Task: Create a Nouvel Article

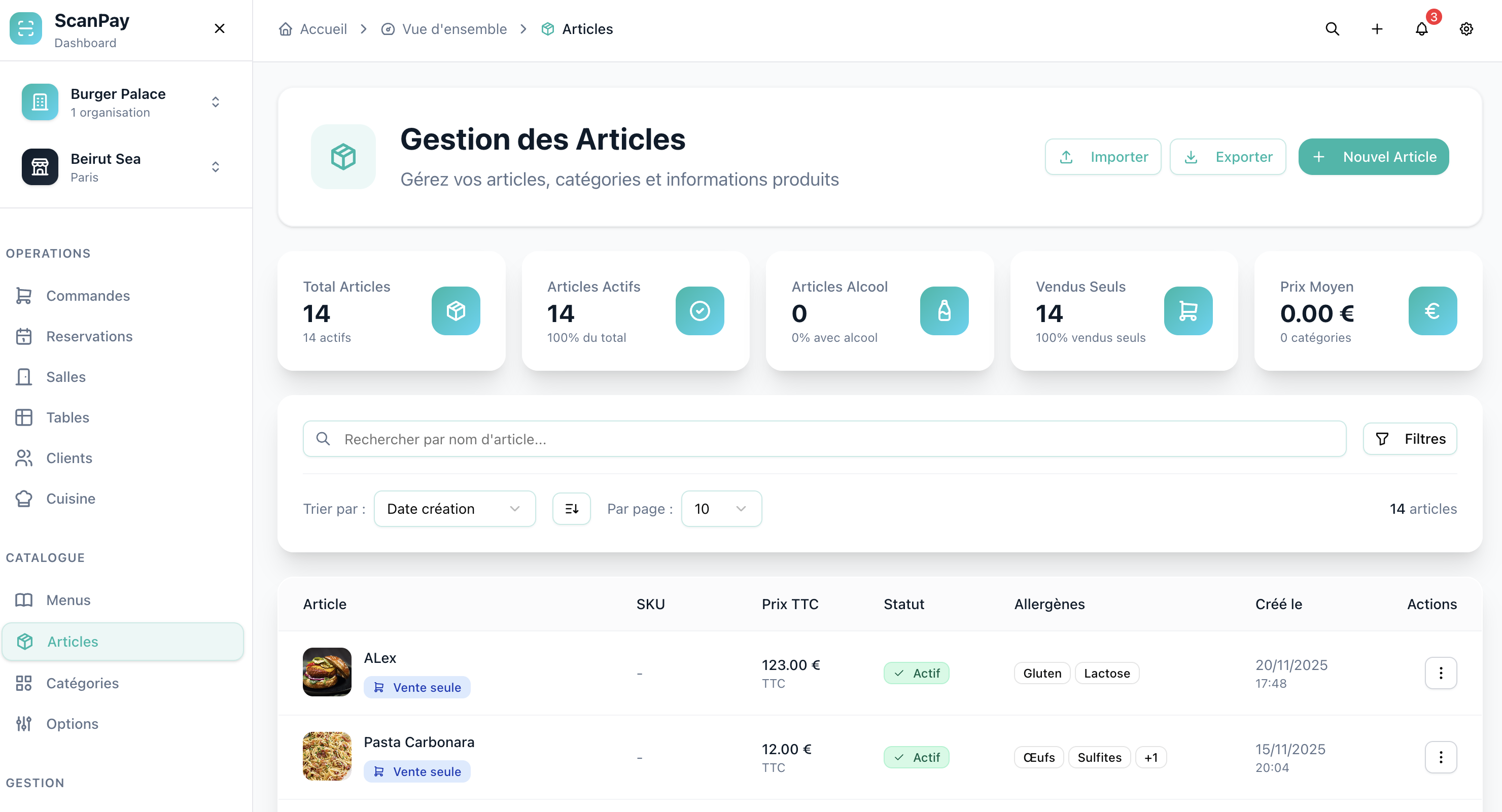Action: coord(1373,156)
